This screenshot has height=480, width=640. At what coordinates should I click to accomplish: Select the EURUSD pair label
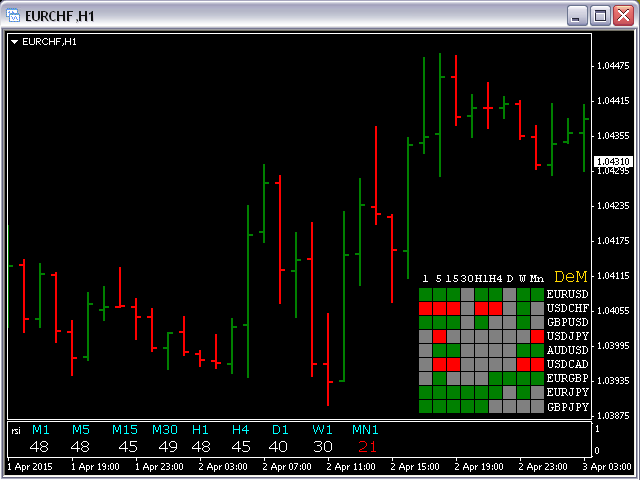point(567,294)
